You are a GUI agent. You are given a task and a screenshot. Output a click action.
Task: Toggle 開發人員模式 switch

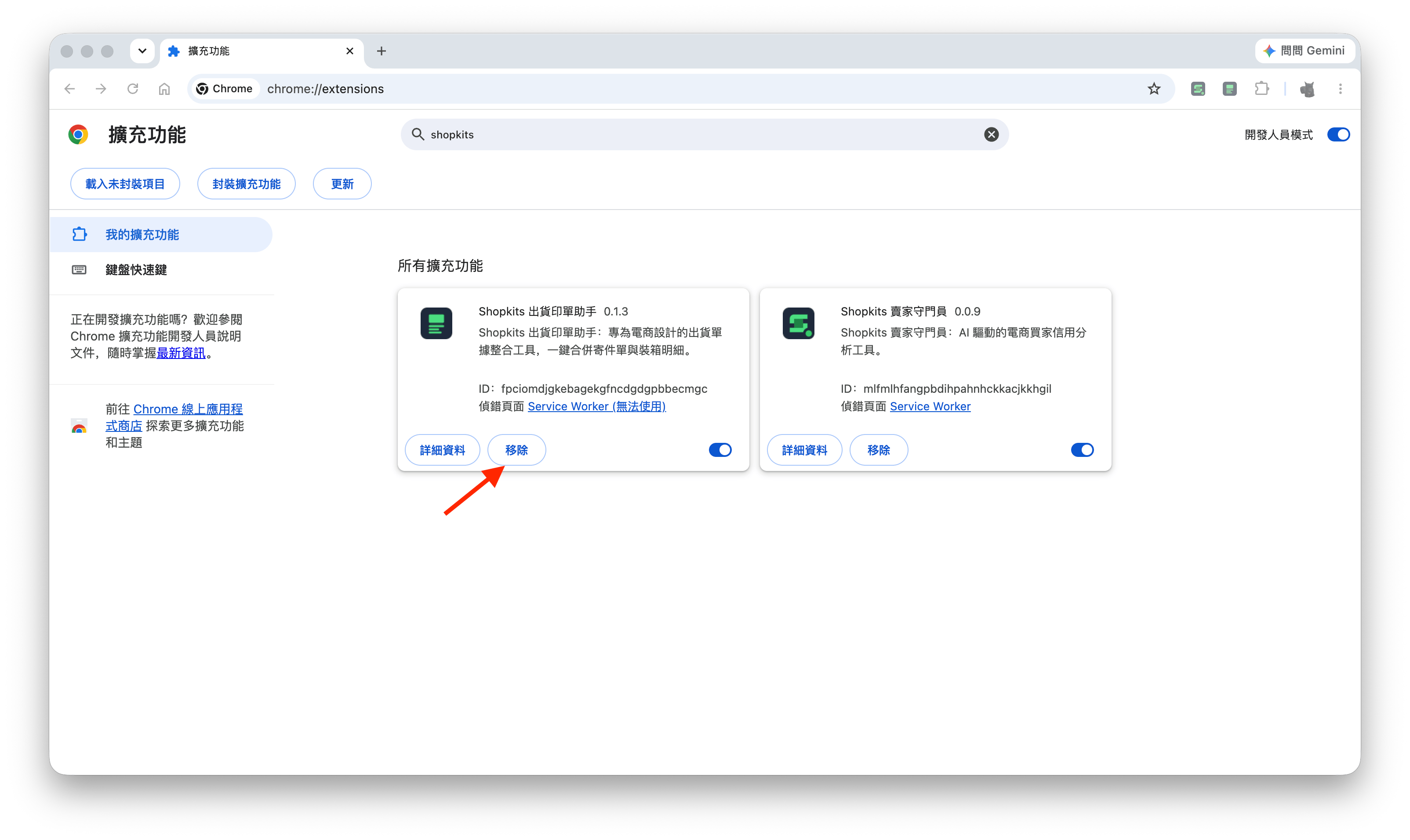(x=1339, y=135)
